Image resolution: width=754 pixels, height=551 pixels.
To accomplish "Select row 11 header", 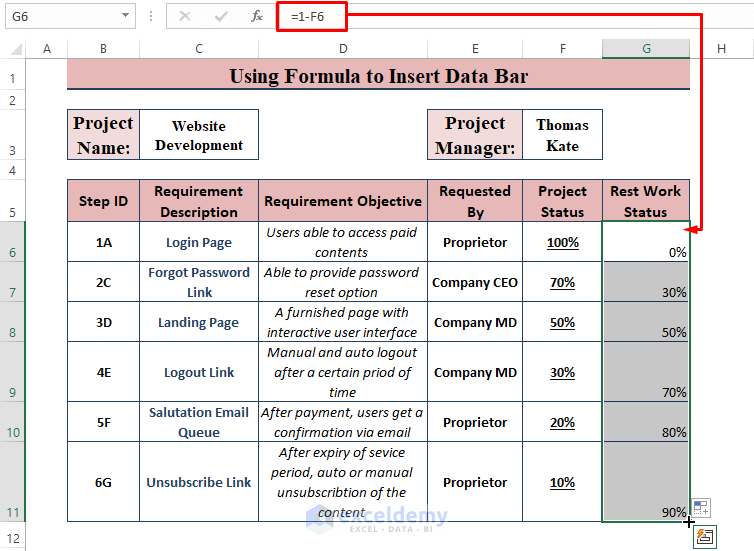I will tap(13, 482).
